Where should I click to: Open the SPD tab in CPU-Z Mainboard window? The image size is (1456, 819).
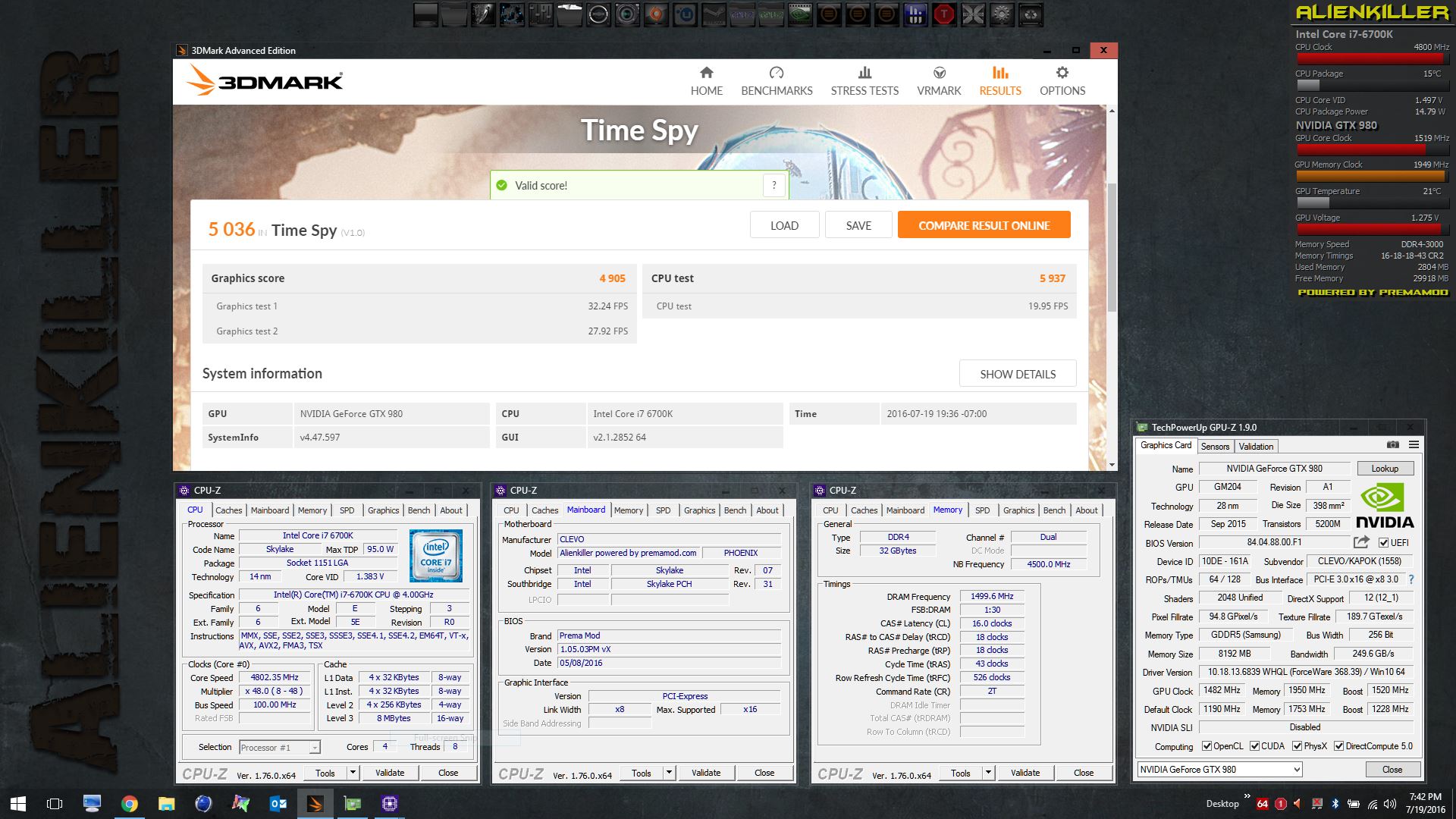point(663,510)
